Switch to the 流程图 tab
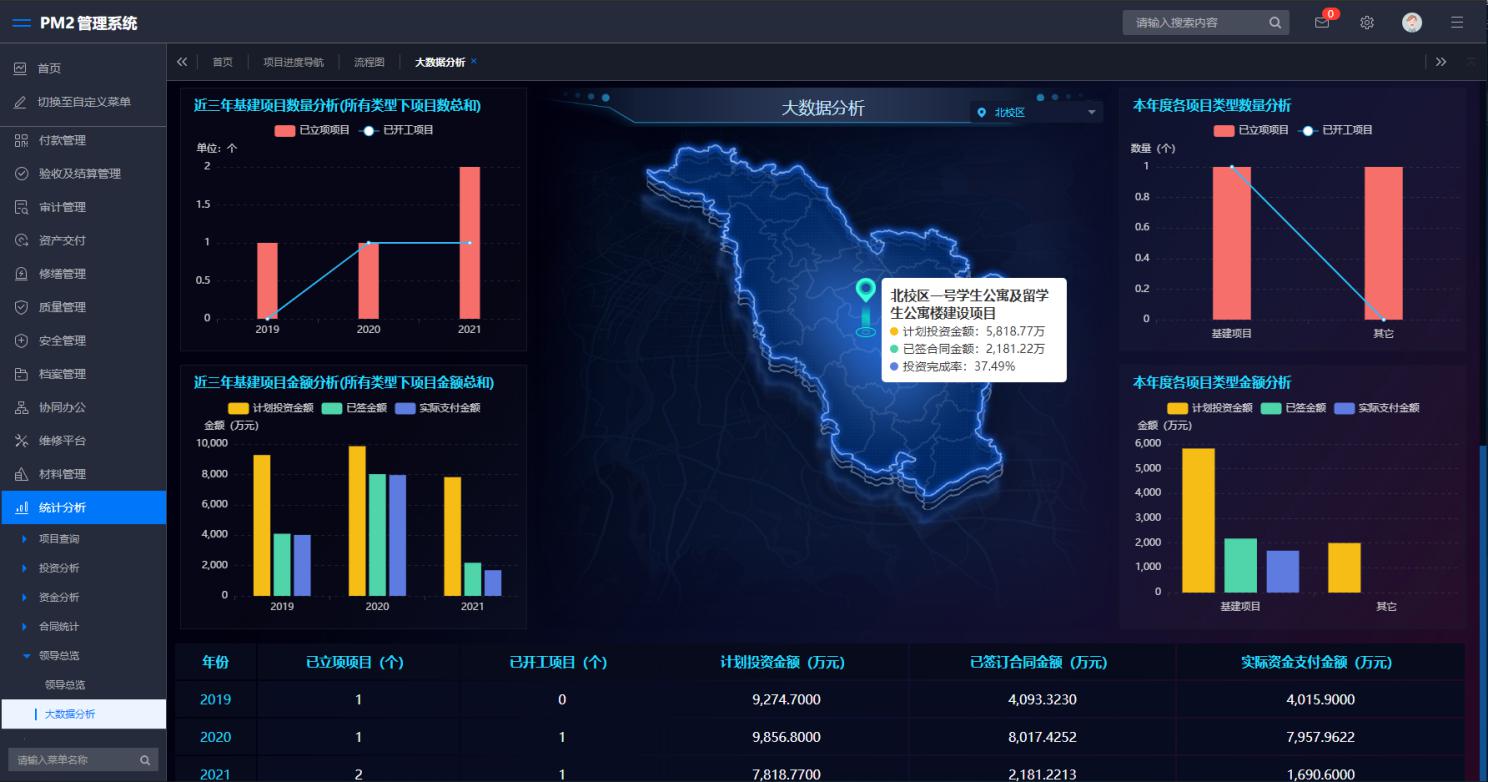 point(369,62)
